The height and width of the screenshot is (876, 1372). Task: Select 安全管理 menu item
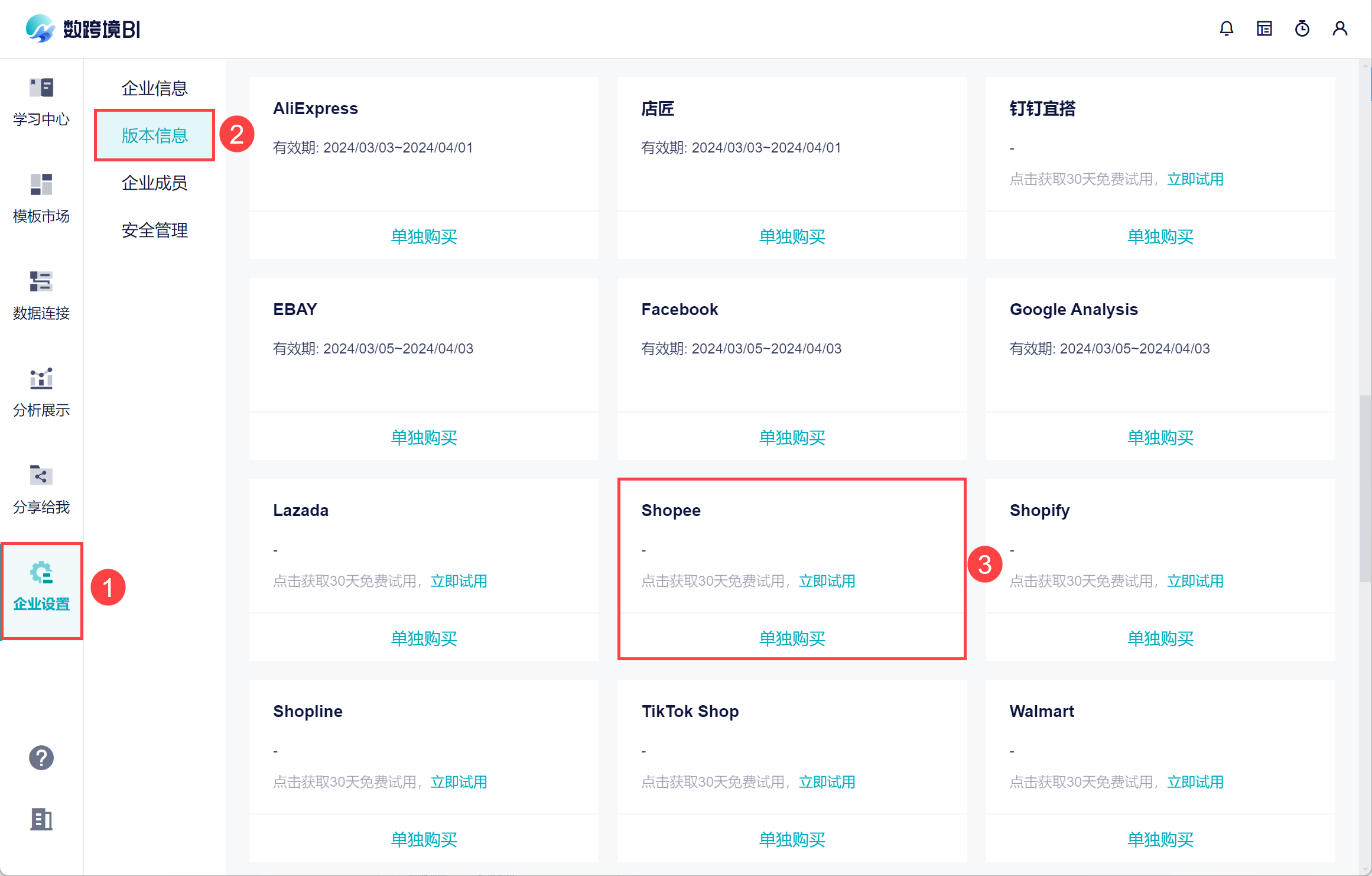pos(154,230)
